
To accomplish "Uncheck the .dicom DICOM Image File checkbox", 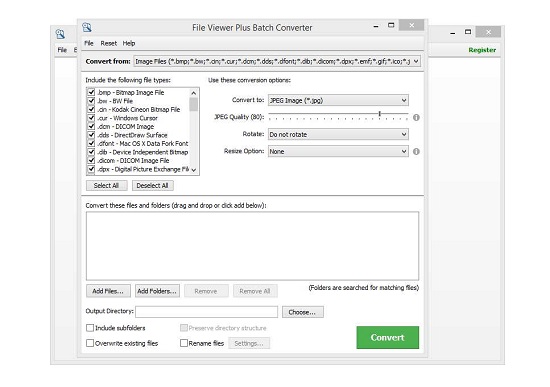I will tap(91, 160).
